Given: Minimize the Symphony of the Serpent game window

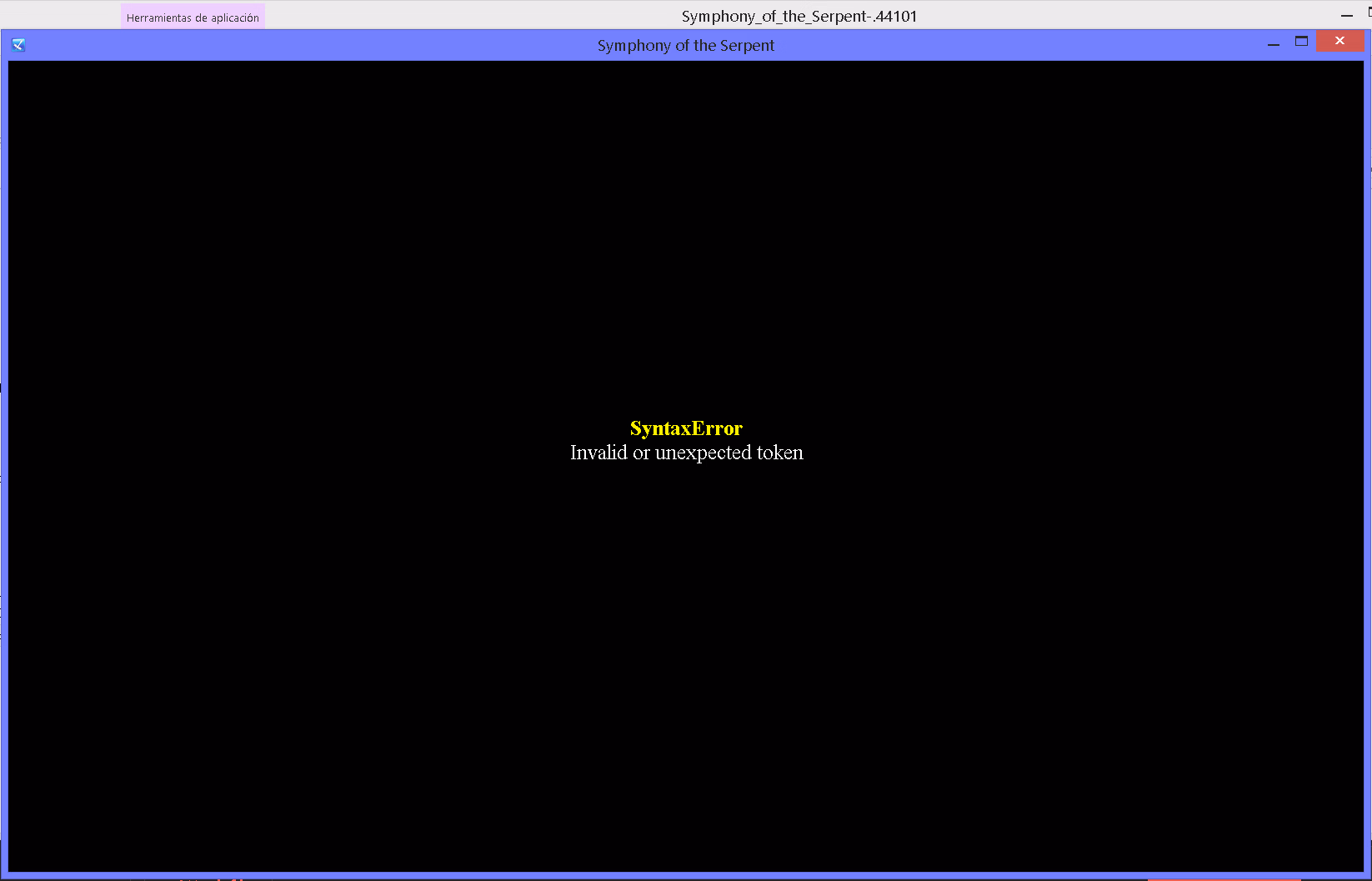Looking at the screenshot, I should 1273,43.
